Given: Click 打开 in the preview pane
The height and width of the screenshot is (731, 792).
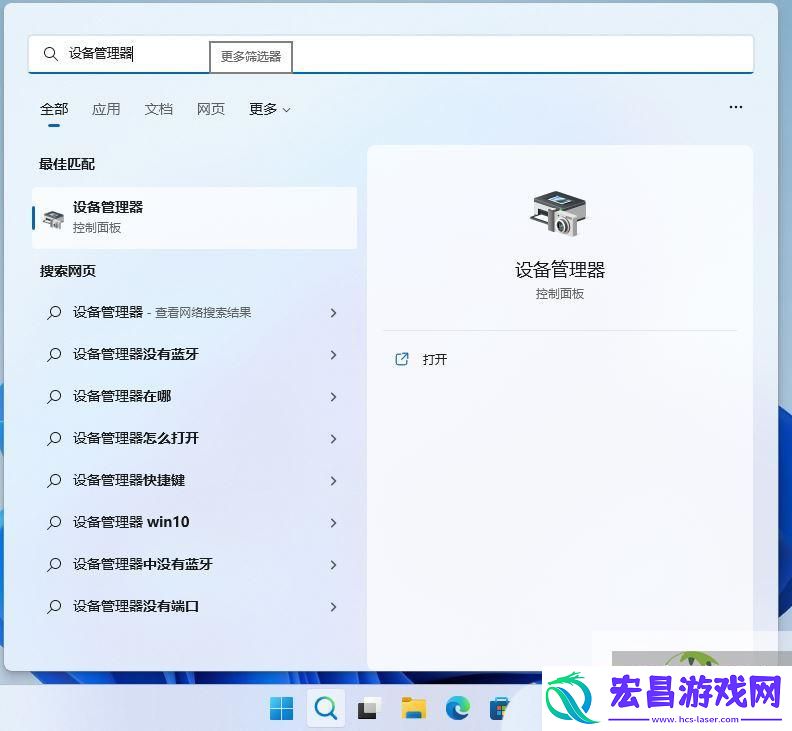Looking at the screenshot, I should click(435, 360).
